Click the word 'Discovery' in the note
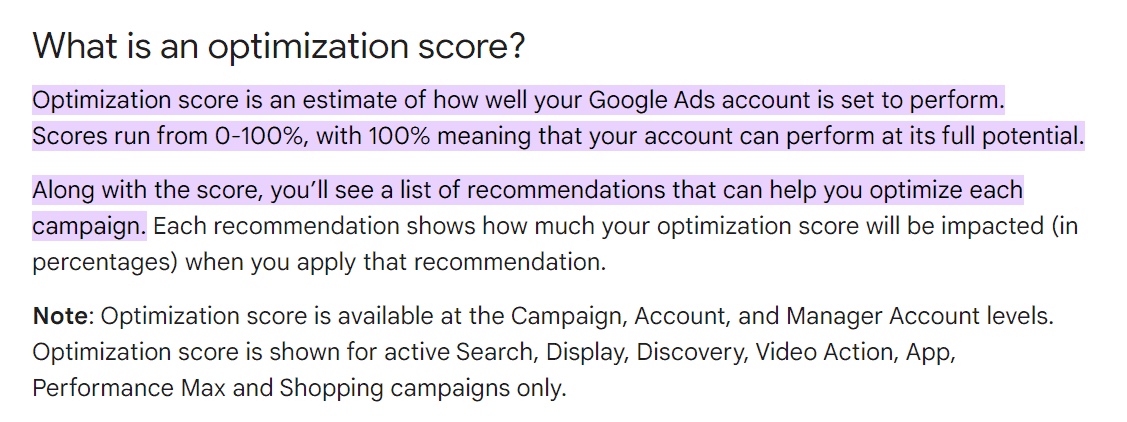 [689, 352]
